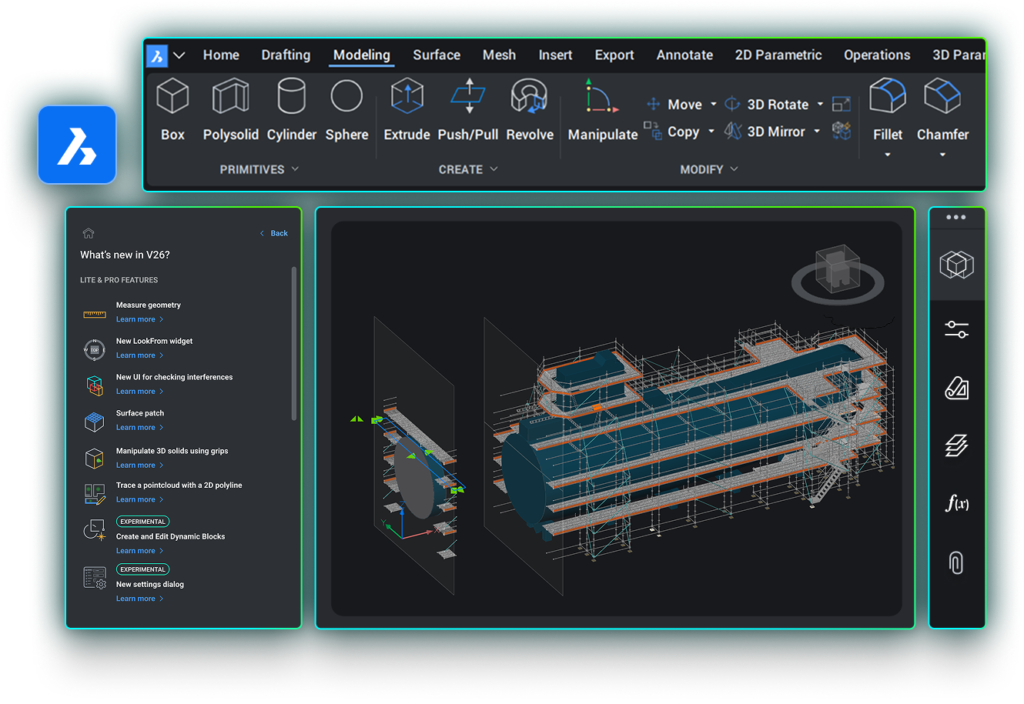Choose the Cylinder primitive tool
Image resolution: width=1024 pixels, height=704 pixels.
[x=291, y=98]
